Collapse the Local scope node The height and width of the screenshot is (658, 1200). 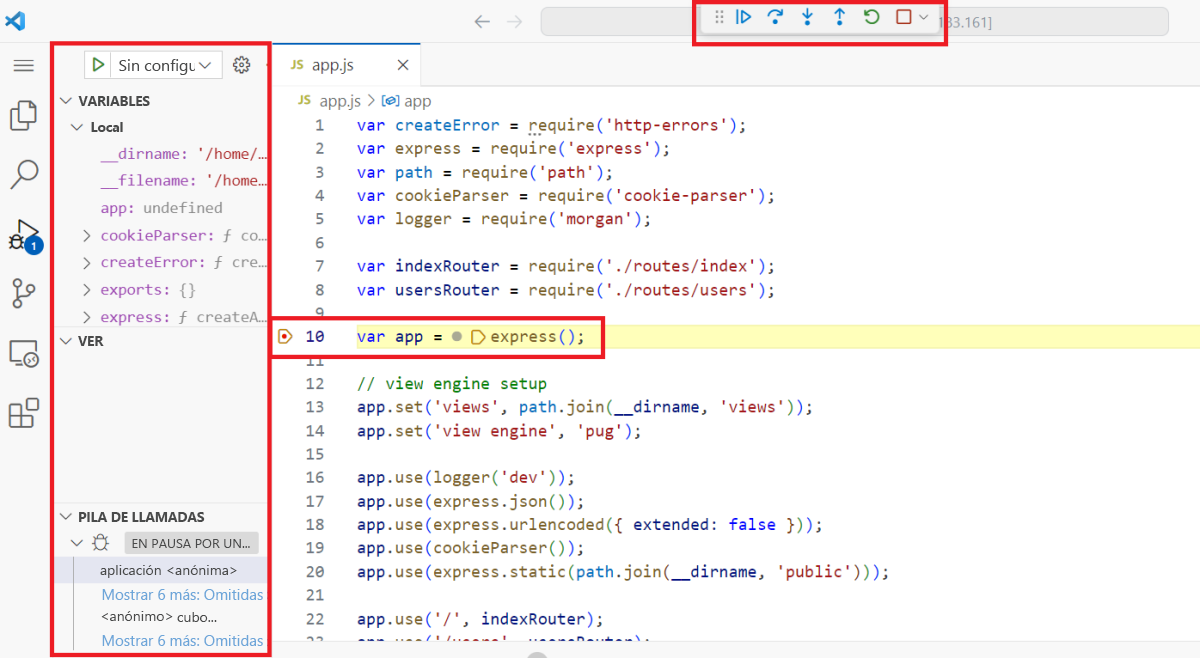[x=77, y=127]
